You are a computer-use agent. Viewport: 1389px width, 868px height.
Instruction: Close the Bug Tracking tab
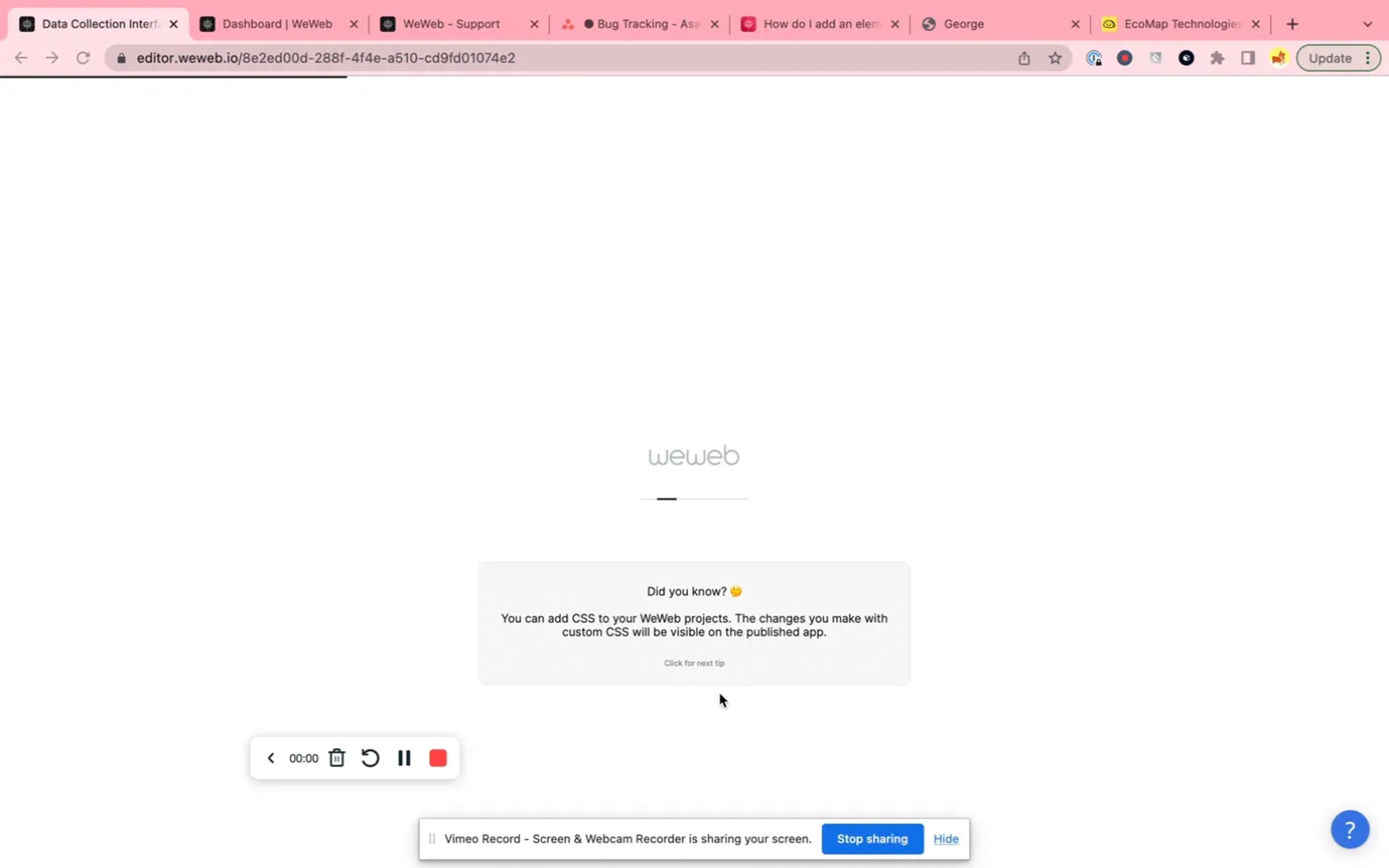[x=715, y=24]
